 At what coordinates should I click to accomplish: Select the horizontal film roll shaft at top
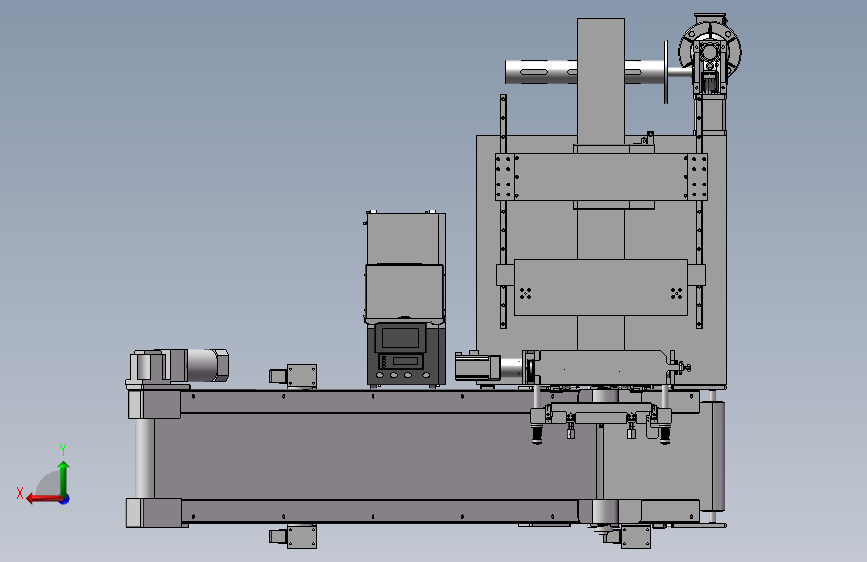(x=586, y=71)
